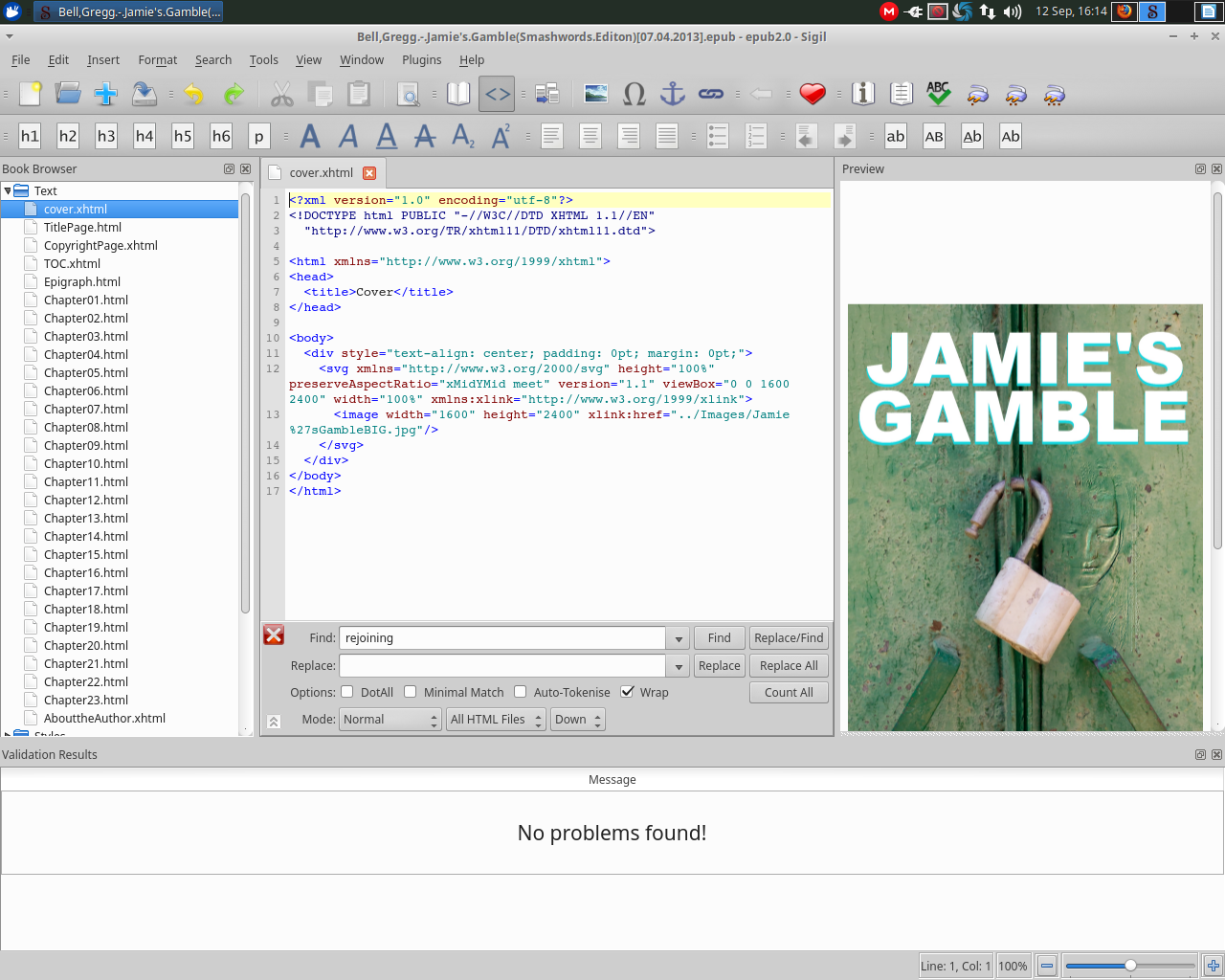Apply the h1 heading style

[x=30, y=136]
